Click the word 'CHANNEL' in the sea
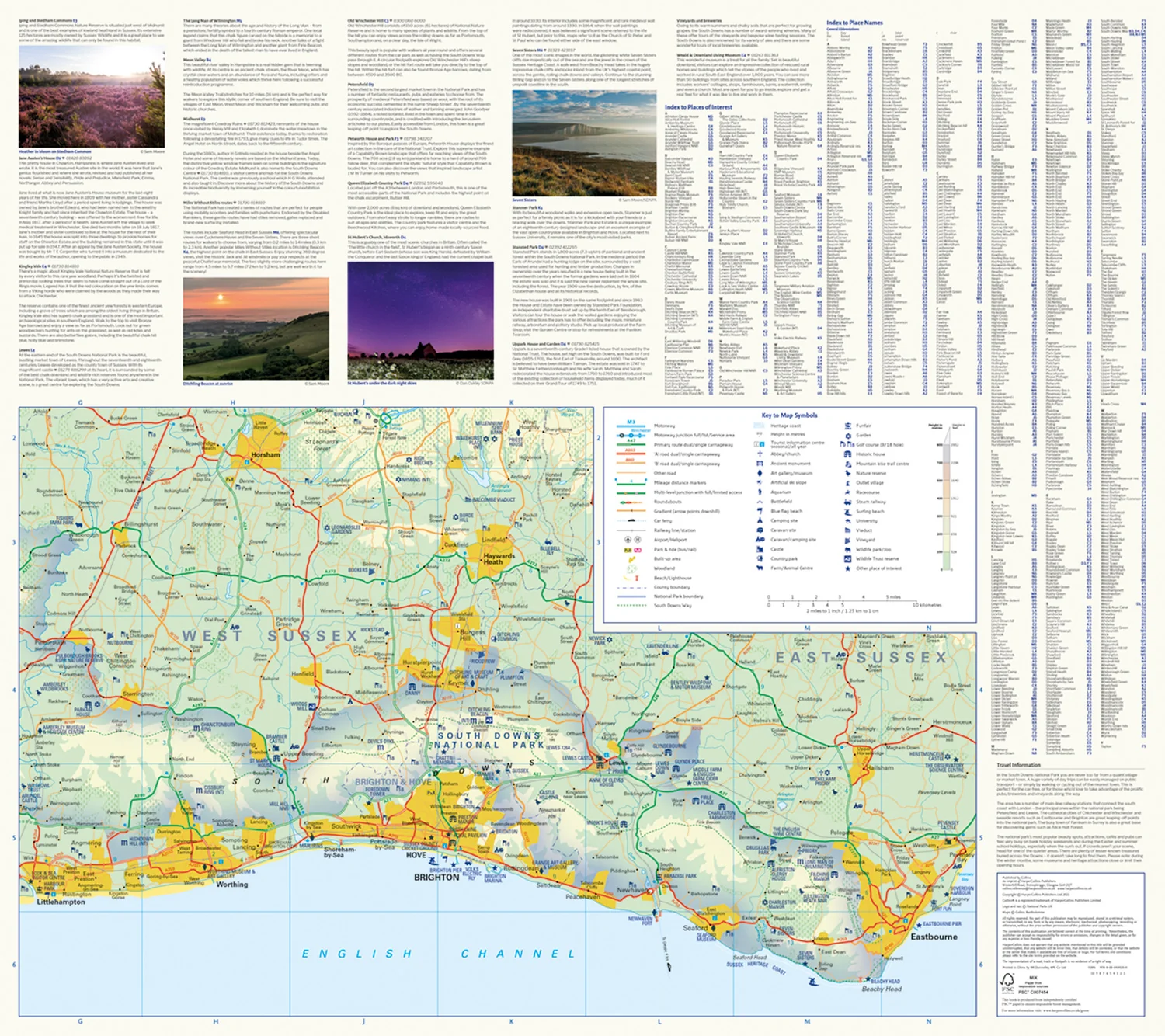The height and width of the screenshot is (1036, 1165). [518, 954]
